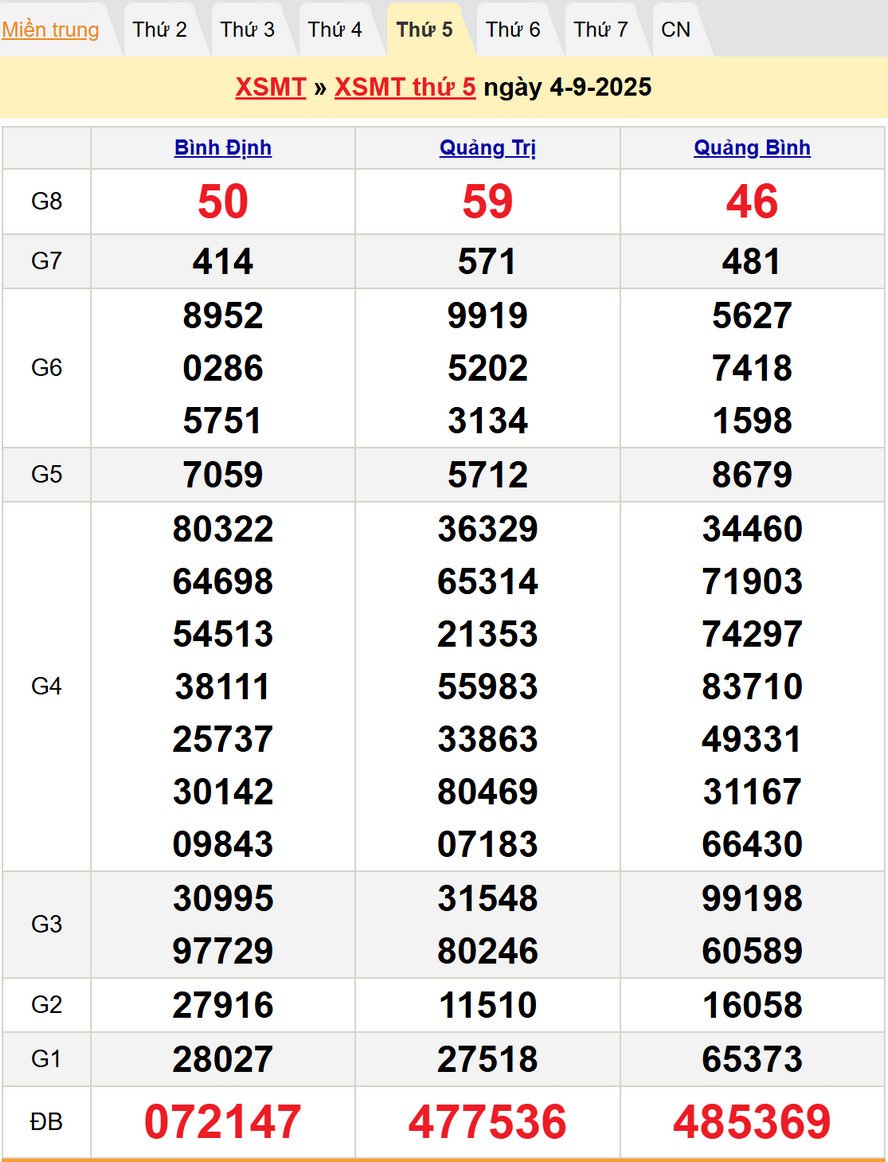The image size is (888, 1162).
Task: Switch to the Thứ 3 tab
Action: coord(247,30)
